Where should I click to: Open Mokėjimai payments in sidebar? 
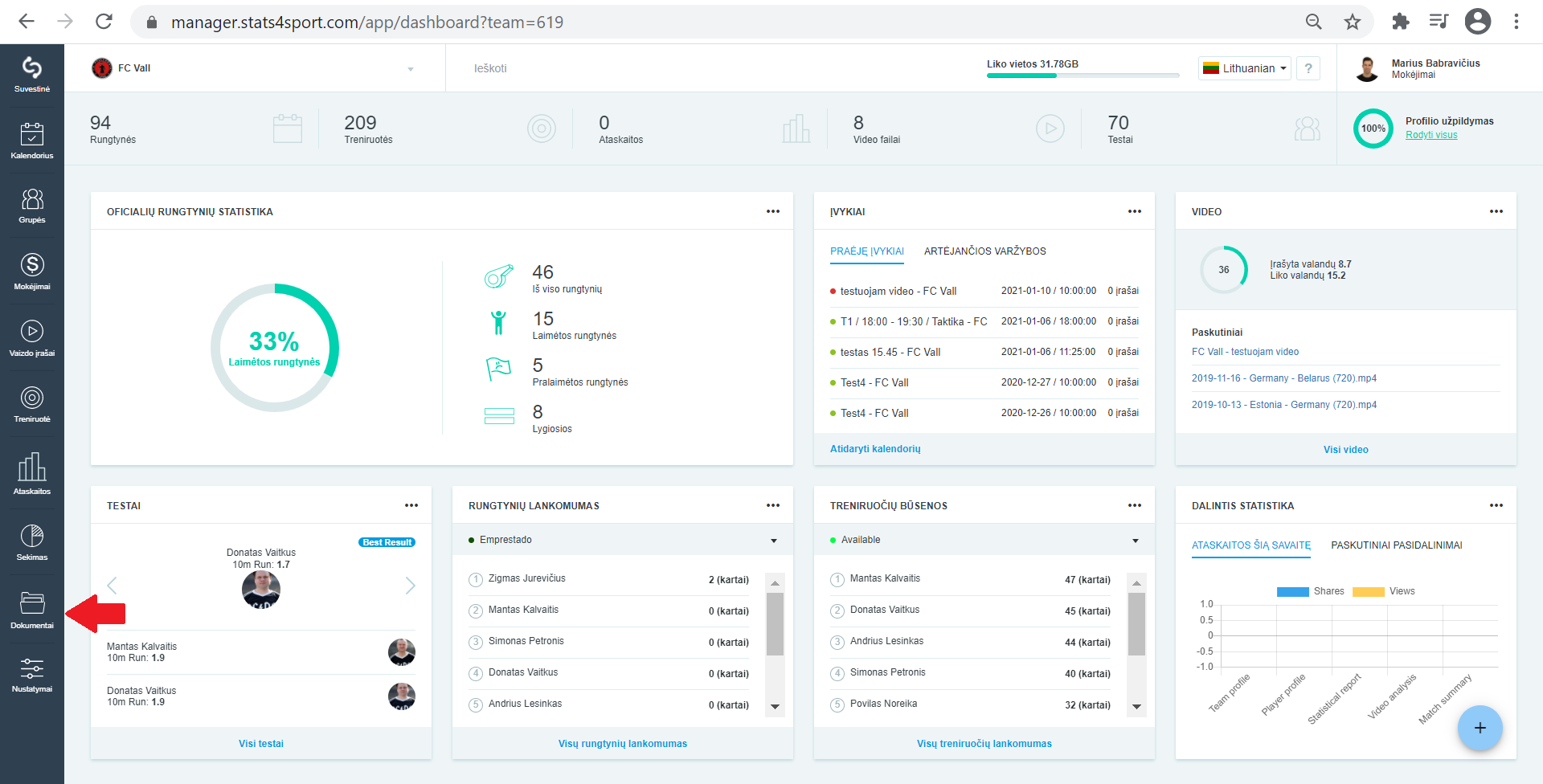coord(32,272)
